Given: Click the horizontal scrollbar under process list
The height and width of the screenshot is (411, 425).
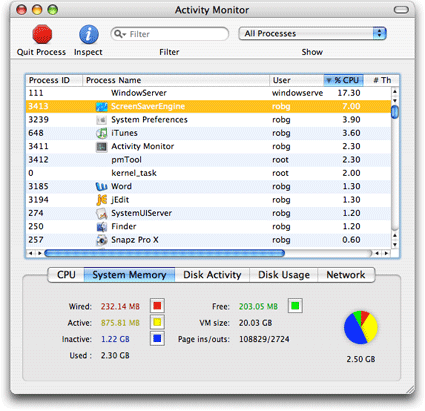Looking at the screenshot, I should (x=165, y=253).
